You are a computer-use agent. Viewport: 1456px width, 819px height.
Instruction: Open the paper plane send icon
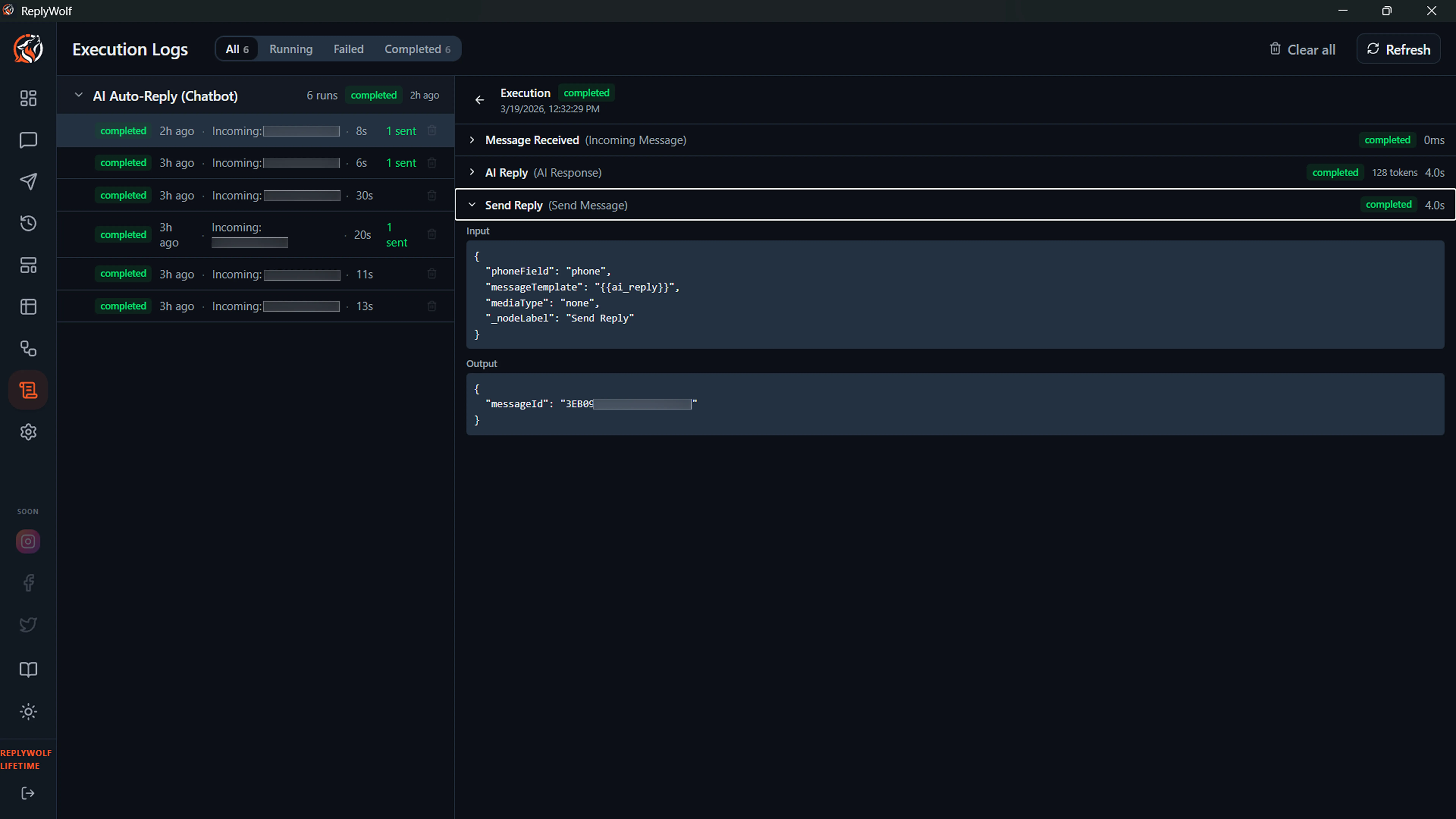coord(28,181)
